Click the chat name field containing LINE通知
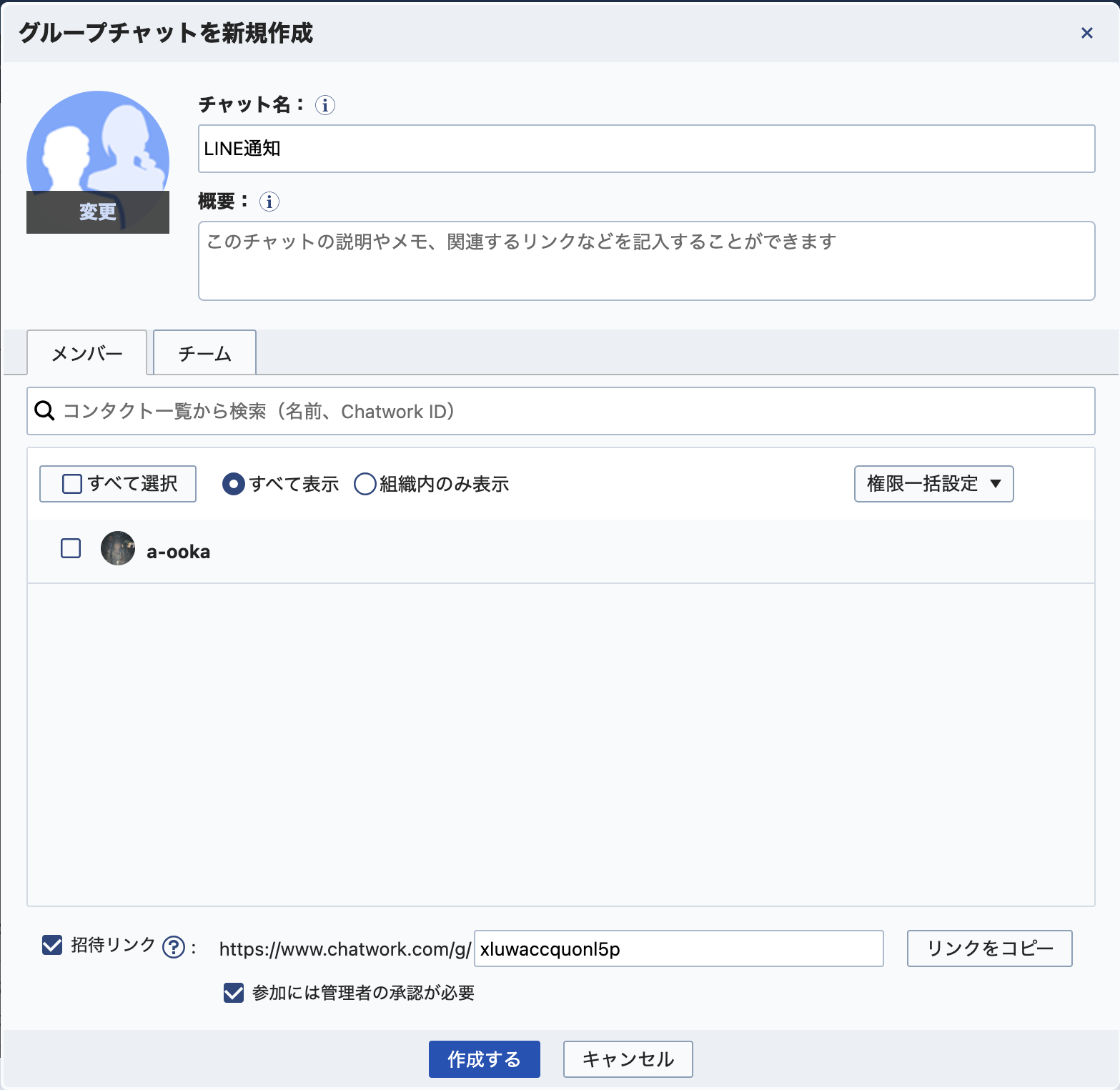 click(647, 149)
